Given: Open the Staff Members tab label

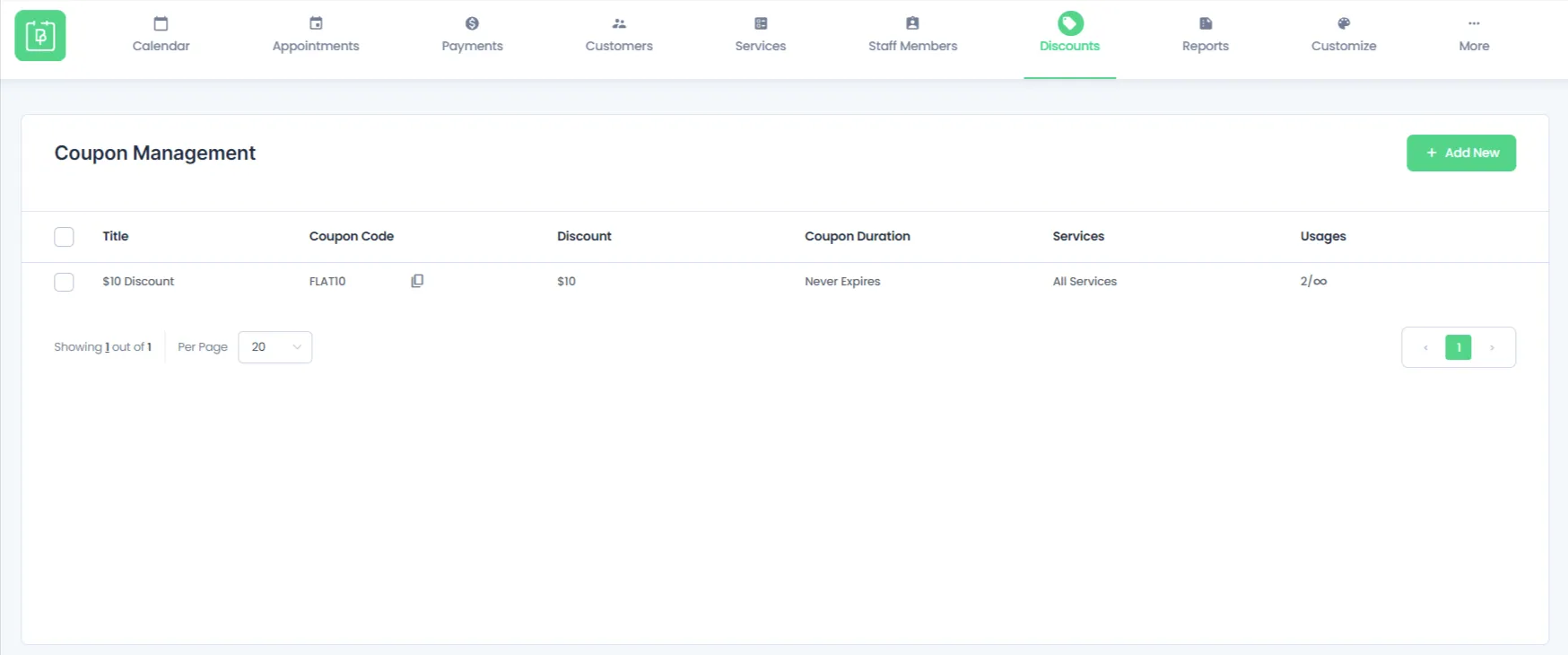Looking at the screenshot, I should (x=912, y=46).
